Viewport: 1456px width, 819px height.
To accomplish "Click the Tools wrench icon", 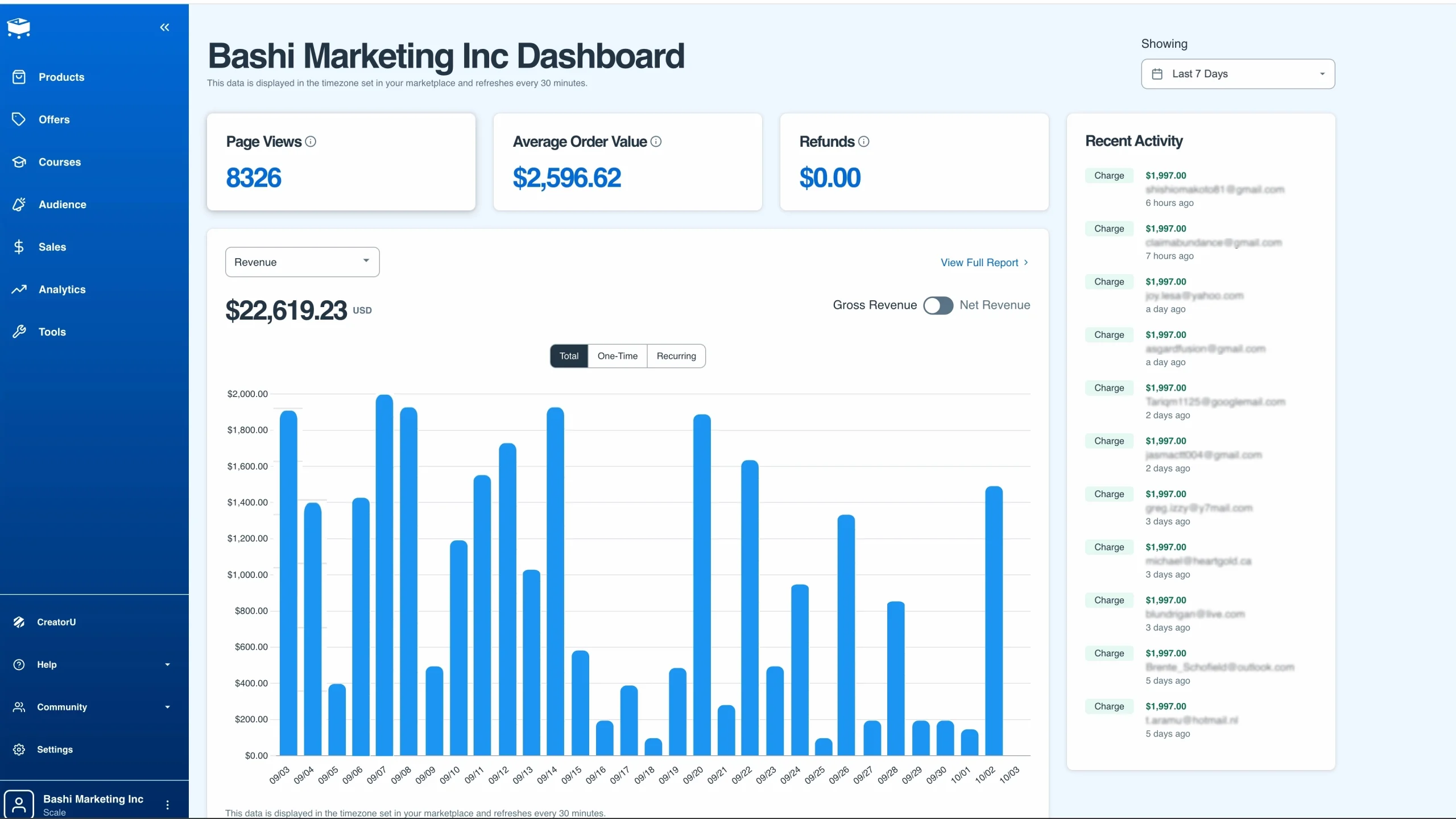I will pos(19,332).
